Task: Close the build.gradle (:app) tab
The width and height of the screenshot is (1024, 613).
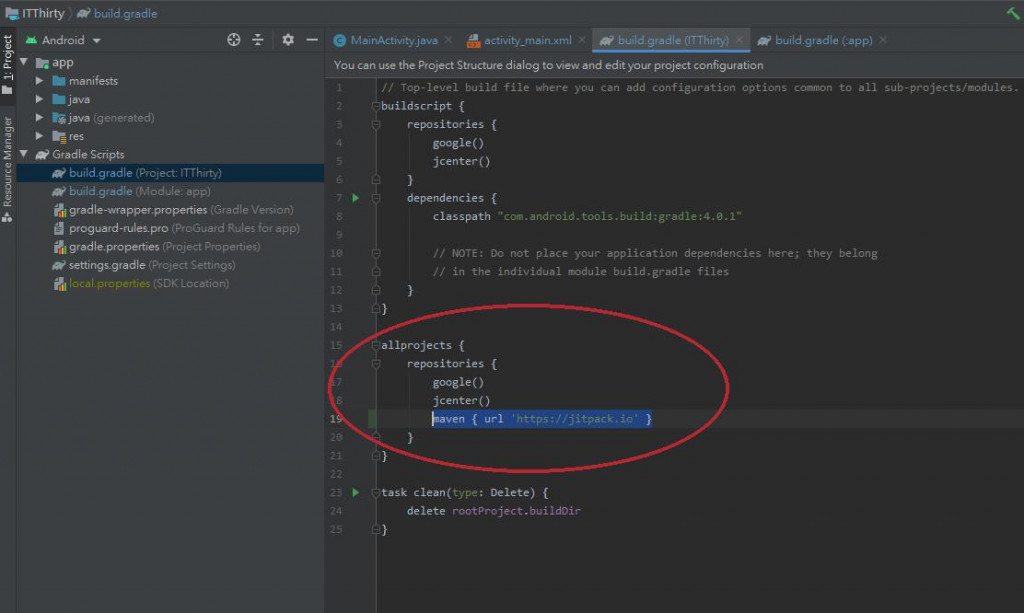Action: coord(882,40)
